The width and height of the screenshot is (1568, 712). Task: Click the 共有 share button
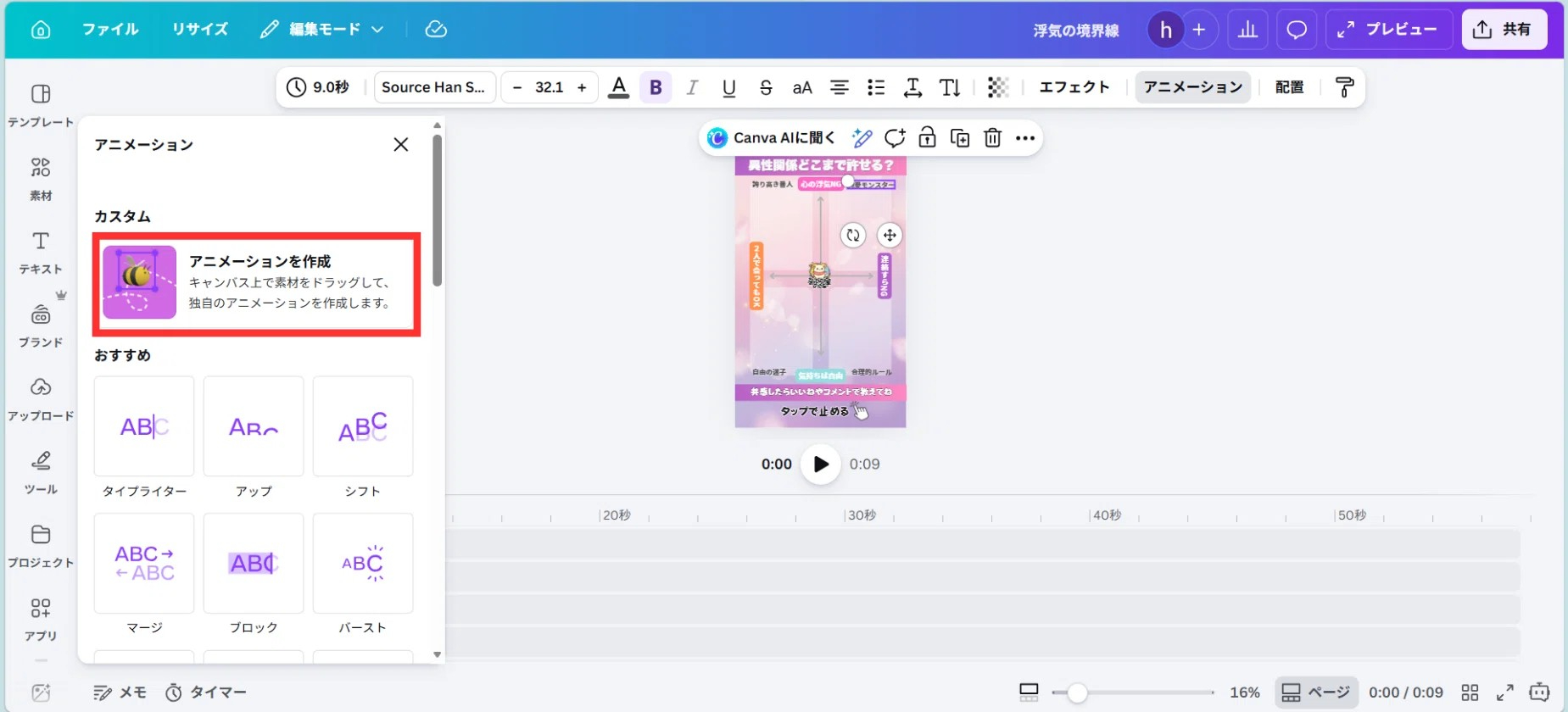click(1504, 30)
